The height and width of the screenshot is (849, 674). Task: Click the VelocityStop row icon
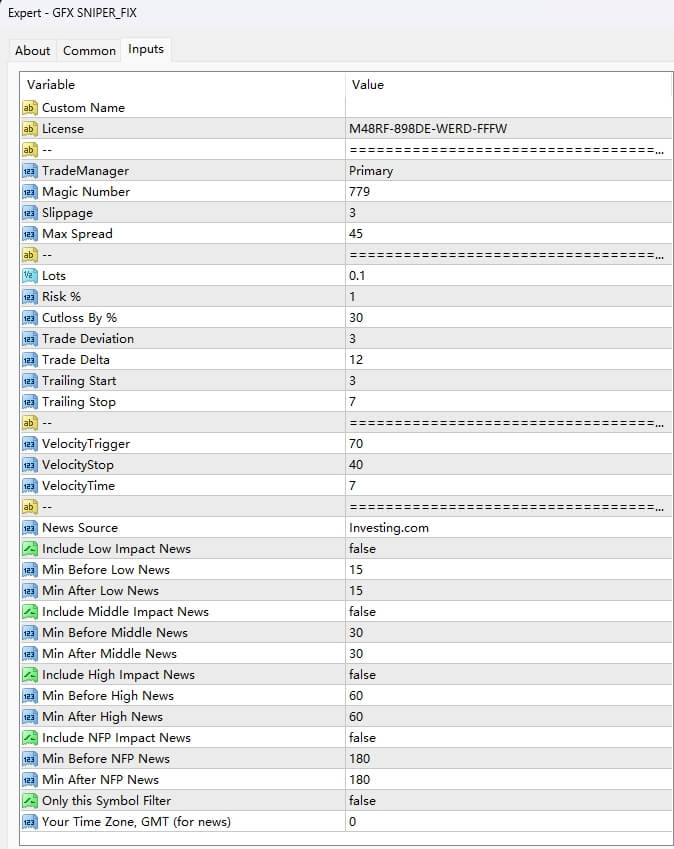[29, 465]
